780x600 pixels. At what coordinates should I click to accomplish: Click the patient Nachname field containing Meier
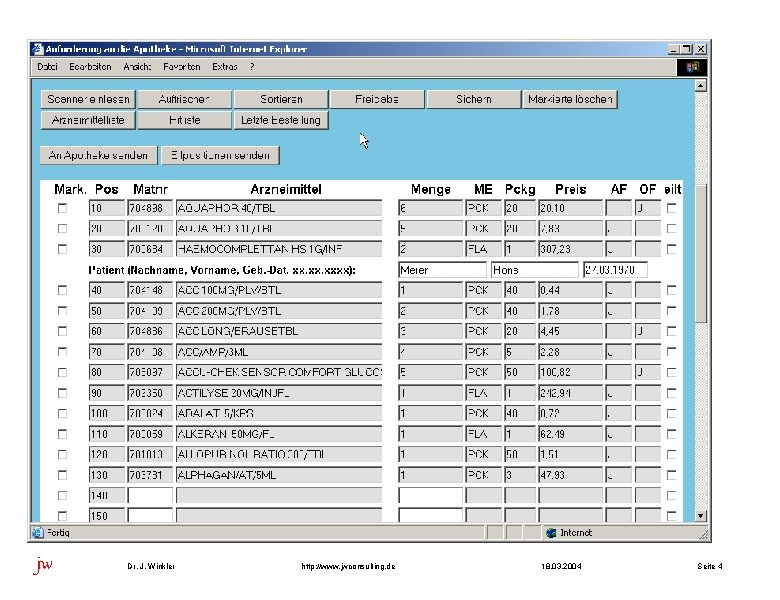tap(442, 270)
